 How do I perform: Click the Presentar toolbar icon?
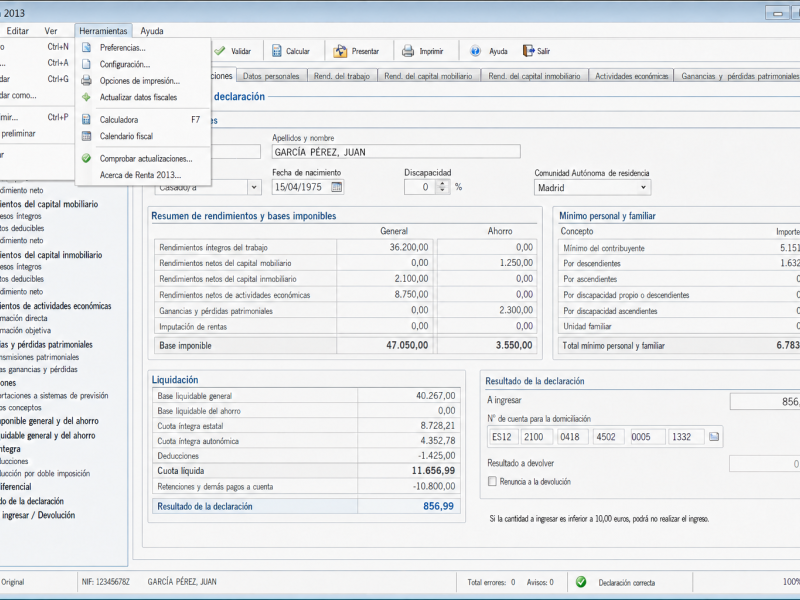(x=340, y=51)
